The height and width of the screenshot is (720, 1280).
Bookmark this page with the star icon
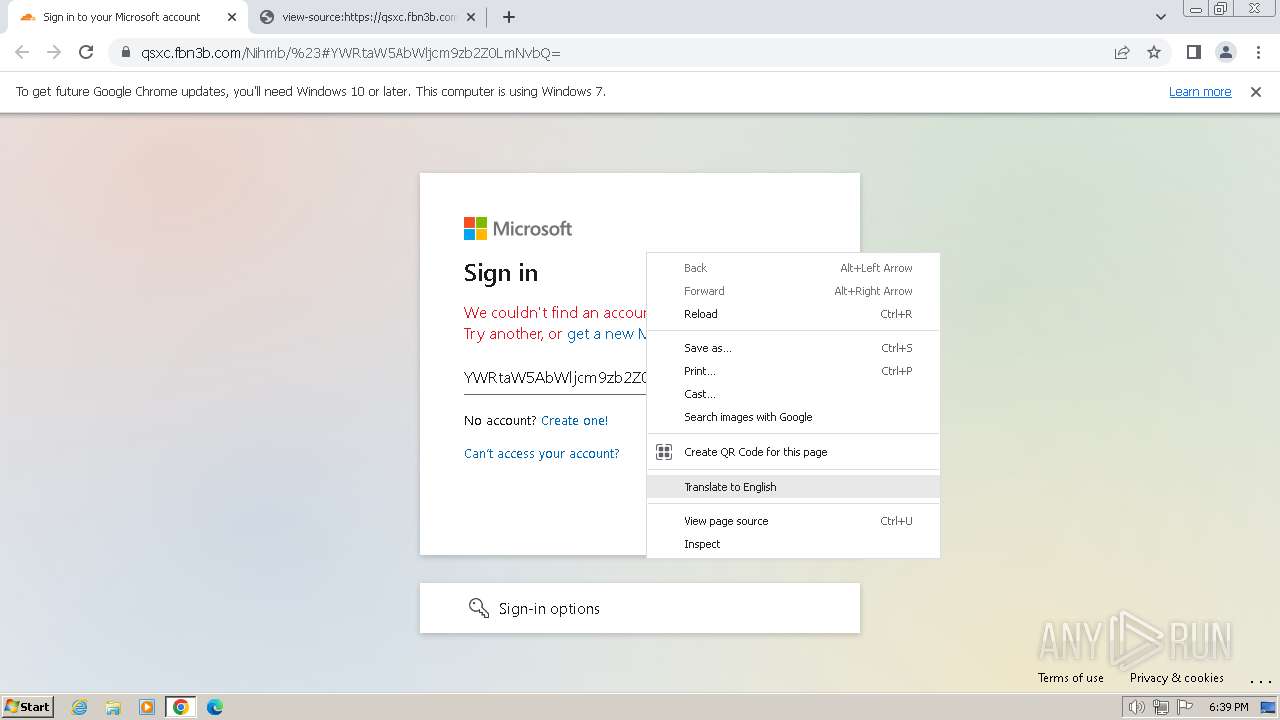1154,53
